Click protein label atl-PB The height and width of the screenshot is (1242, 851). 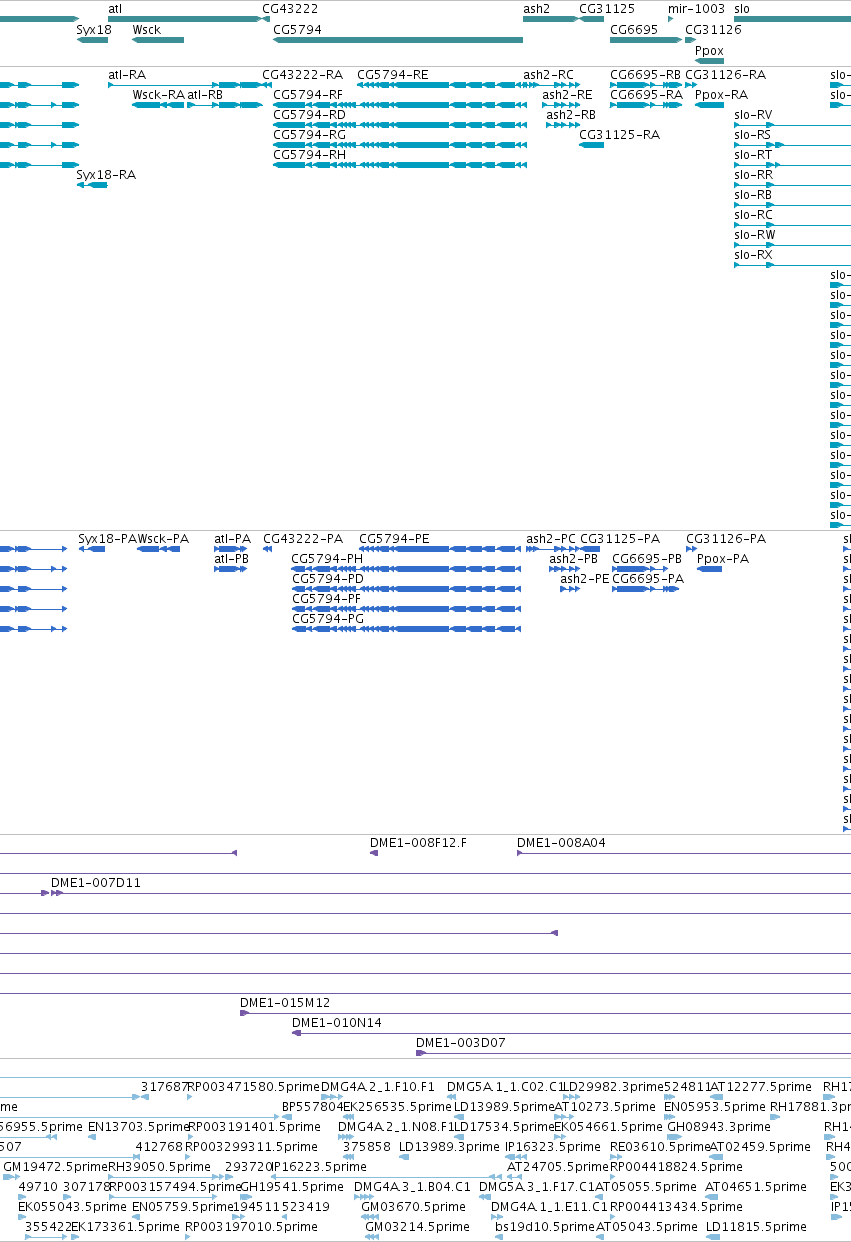point(232,559)
